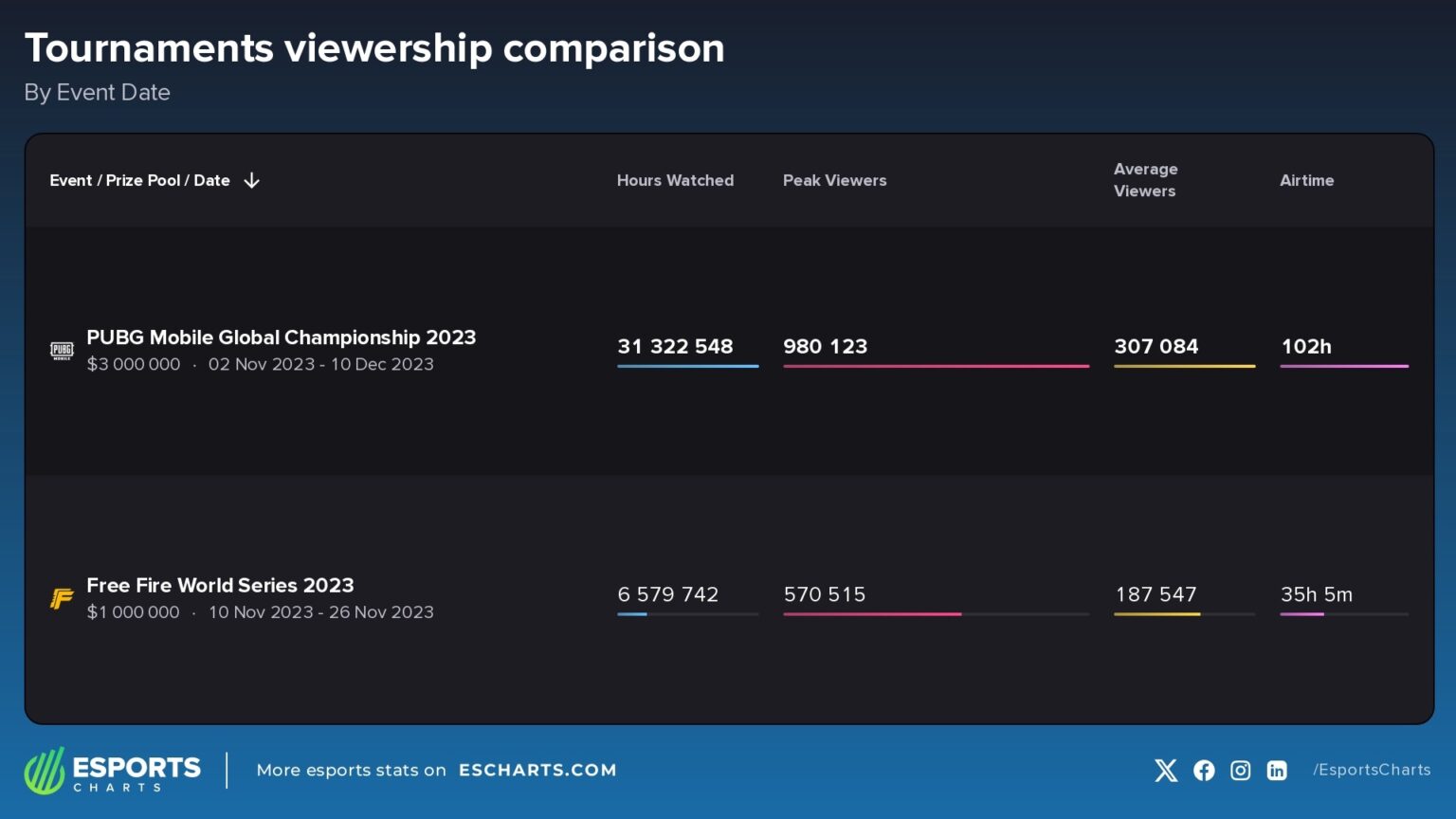Visit ESCHARTS.COM link in footer

pos(537,770)
